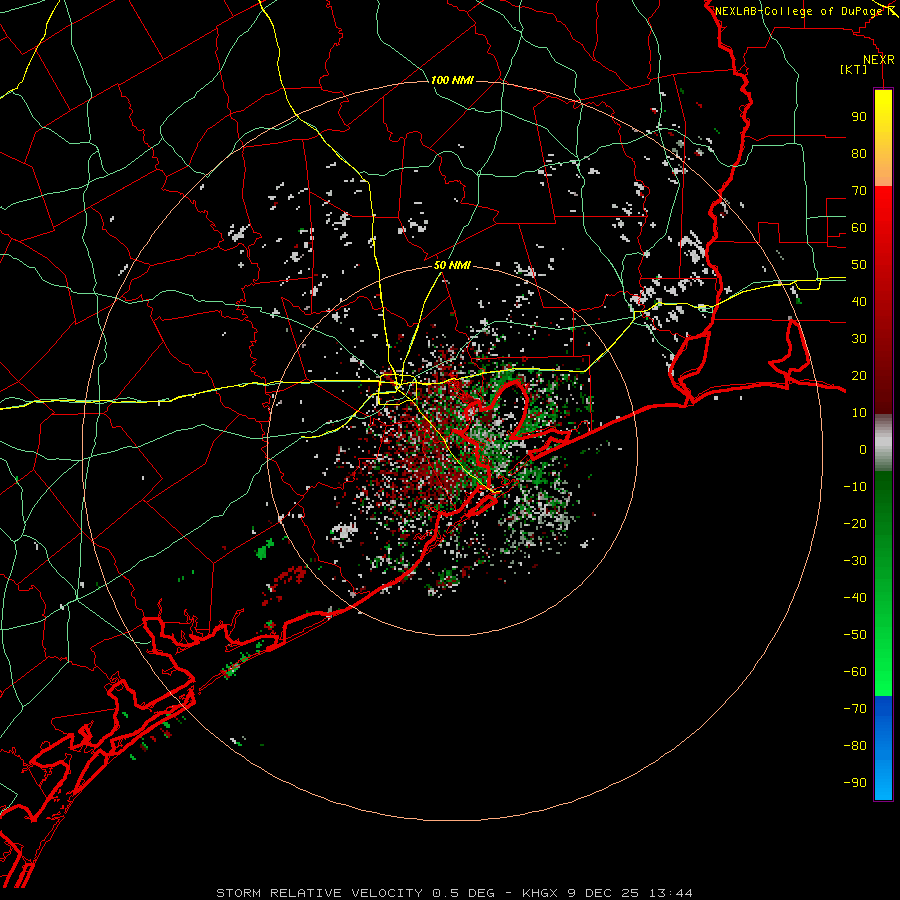Click the "60" value on the velocity scale
Viewport: 900px width, 900px height.
coord(859,227)
